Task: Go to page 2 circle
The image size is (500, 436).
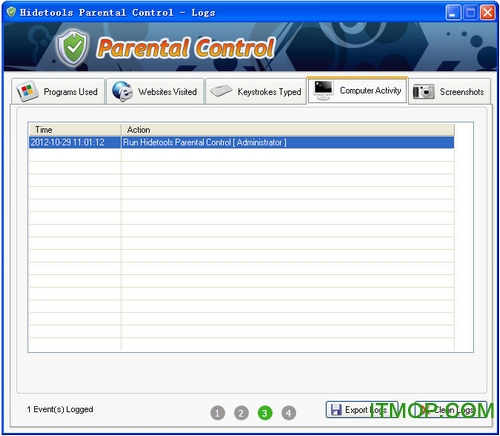Action: (x=241, y=413)
